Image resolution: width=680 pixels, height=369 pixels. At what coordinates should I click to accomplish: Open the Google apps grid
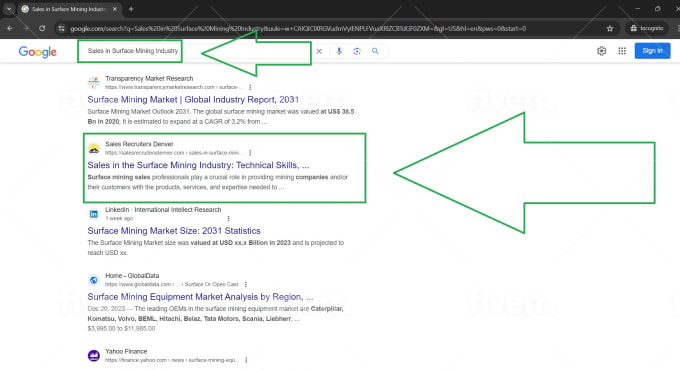click(622, 51)
